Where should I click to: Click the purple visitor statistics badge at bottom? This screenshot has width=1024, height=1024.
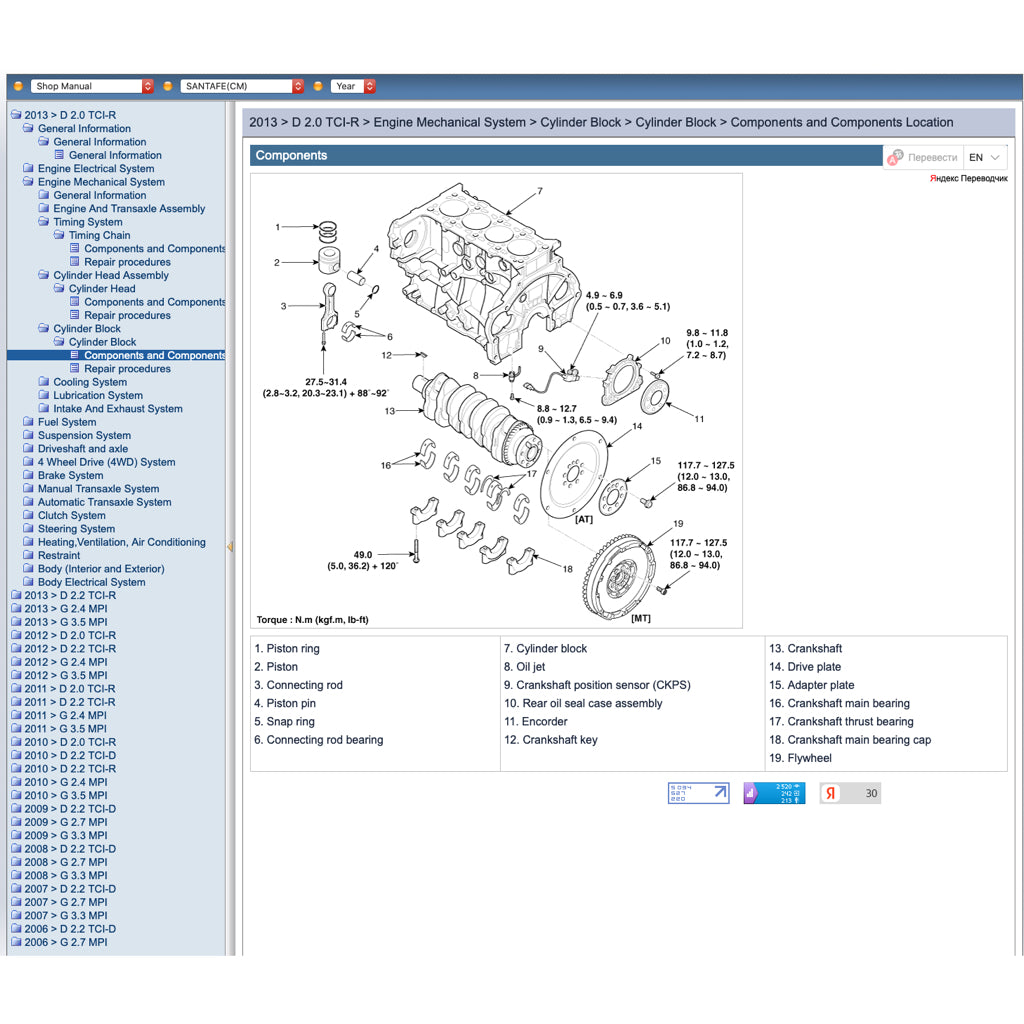tap(773, 792)
